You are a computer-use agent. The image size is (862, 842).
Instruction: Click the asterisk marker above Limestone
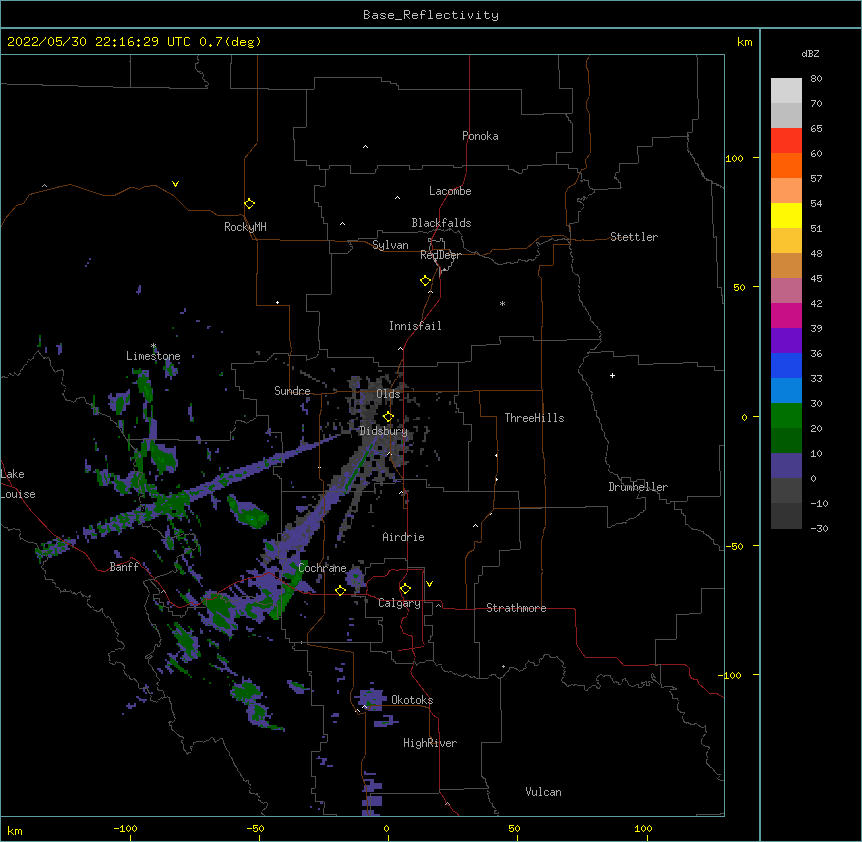point(154,346)
